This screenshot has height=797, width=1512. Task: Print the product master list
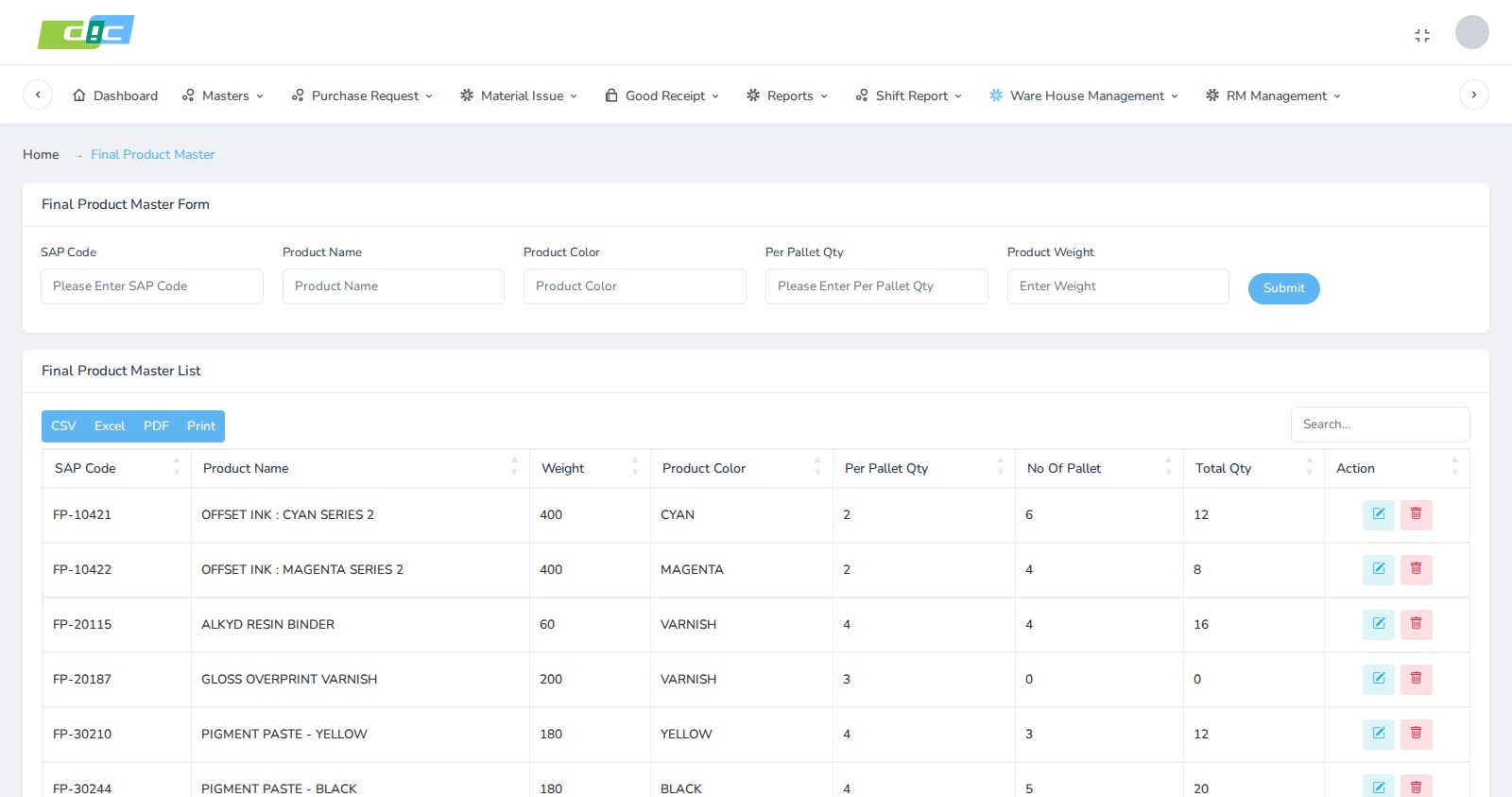tap(201, 426)
